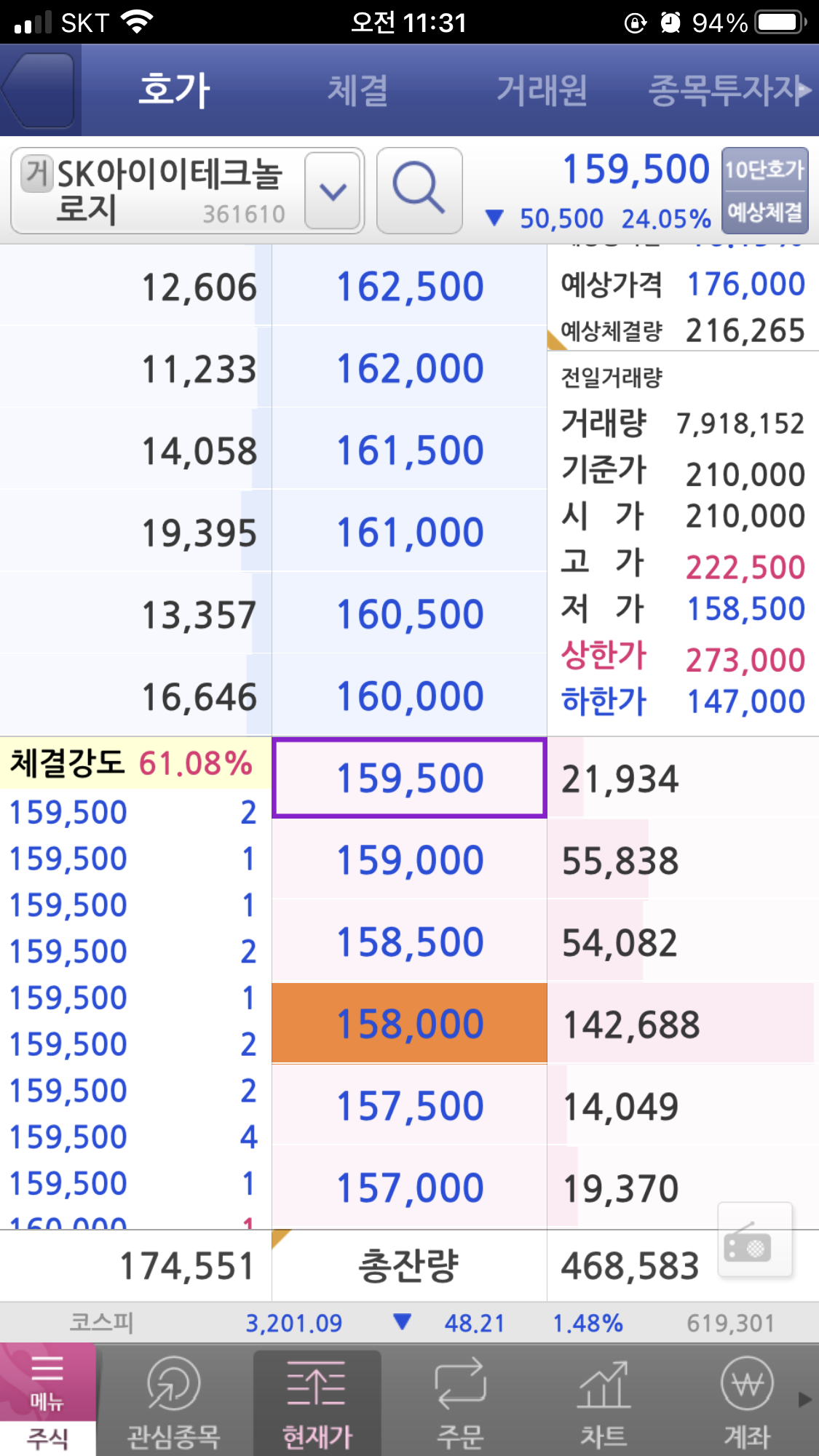Viewport: 819px width, 1456px height.
Task: Tap bid quantity 142,688
Action: coord(631,1025)
